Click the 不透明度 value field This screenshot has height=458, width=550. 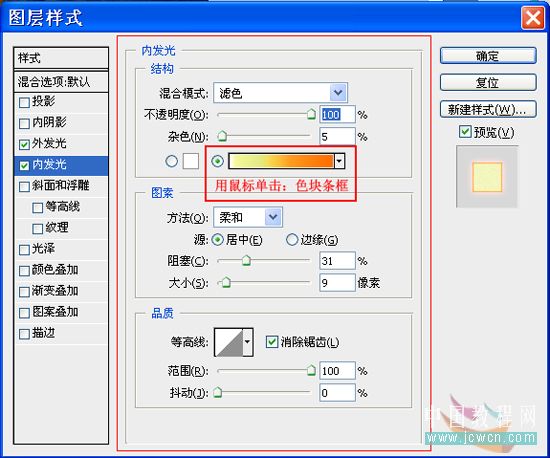point(337,115)
